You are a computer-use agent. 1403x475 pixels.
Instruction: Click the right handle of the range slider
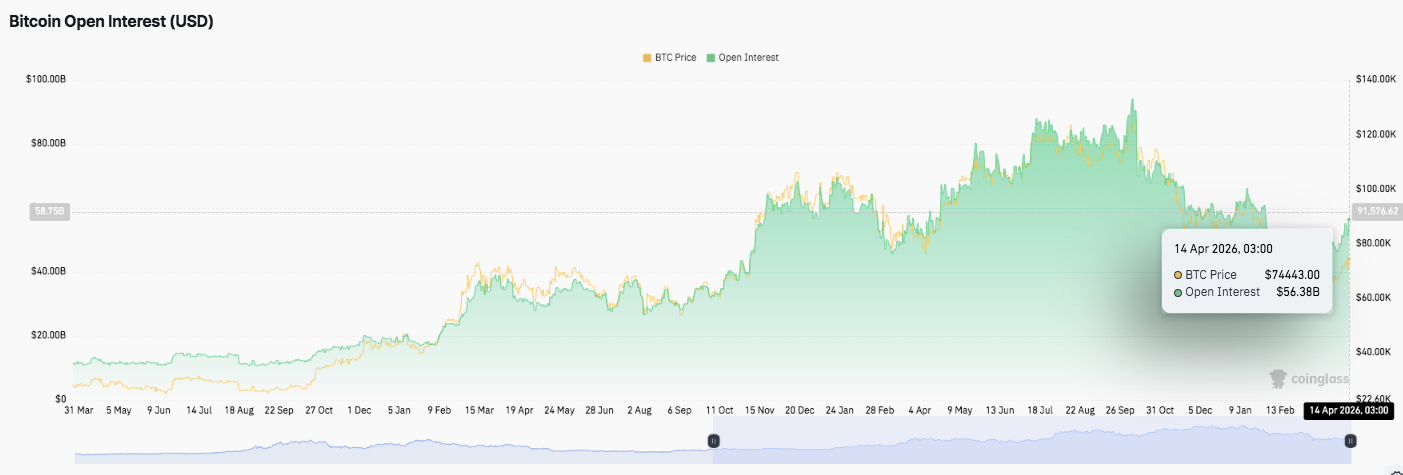1350,440
